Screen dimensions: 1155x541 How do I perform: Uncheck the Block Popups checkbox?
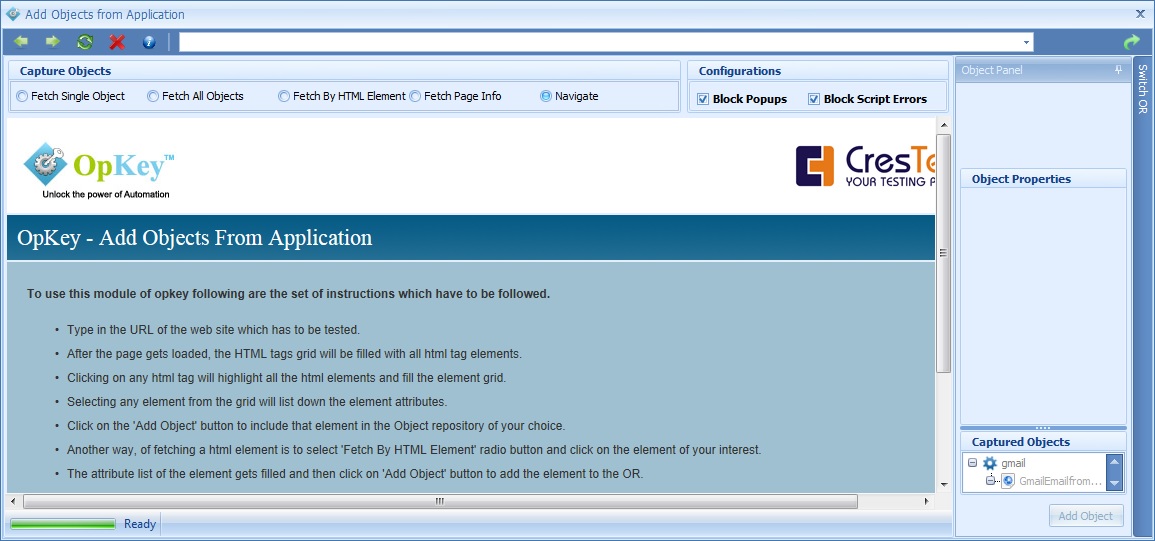(x=703, y=99)
